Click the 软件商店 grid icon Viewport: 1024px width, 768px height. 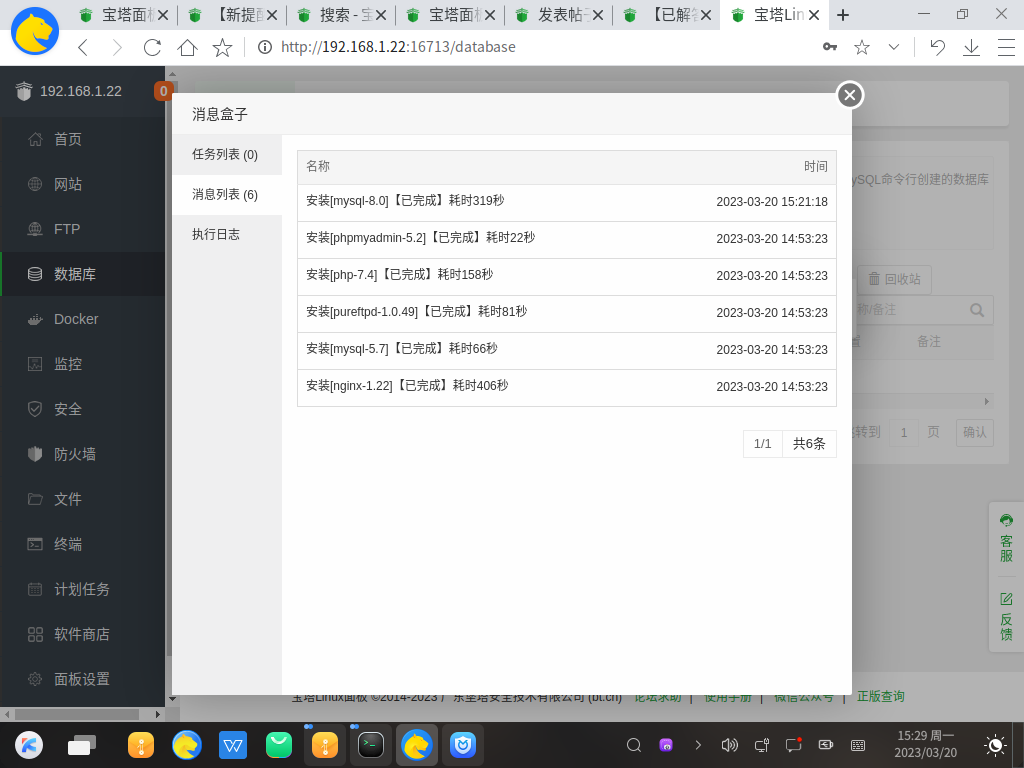click(x=35, y=634)
